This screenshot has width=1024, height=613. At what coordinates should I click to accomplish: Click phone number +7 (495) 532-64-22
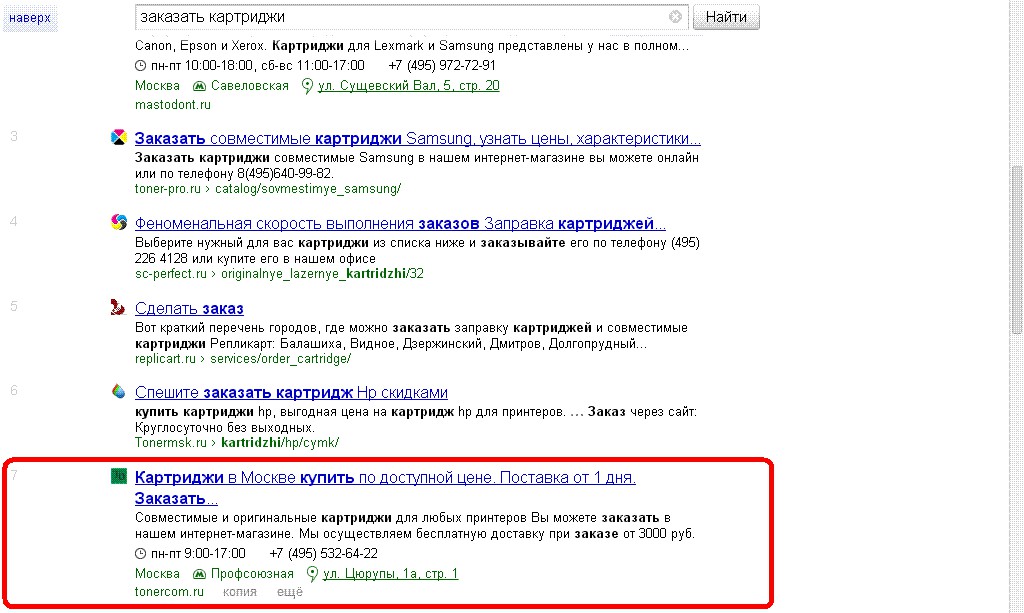click(x=324, y=554)
